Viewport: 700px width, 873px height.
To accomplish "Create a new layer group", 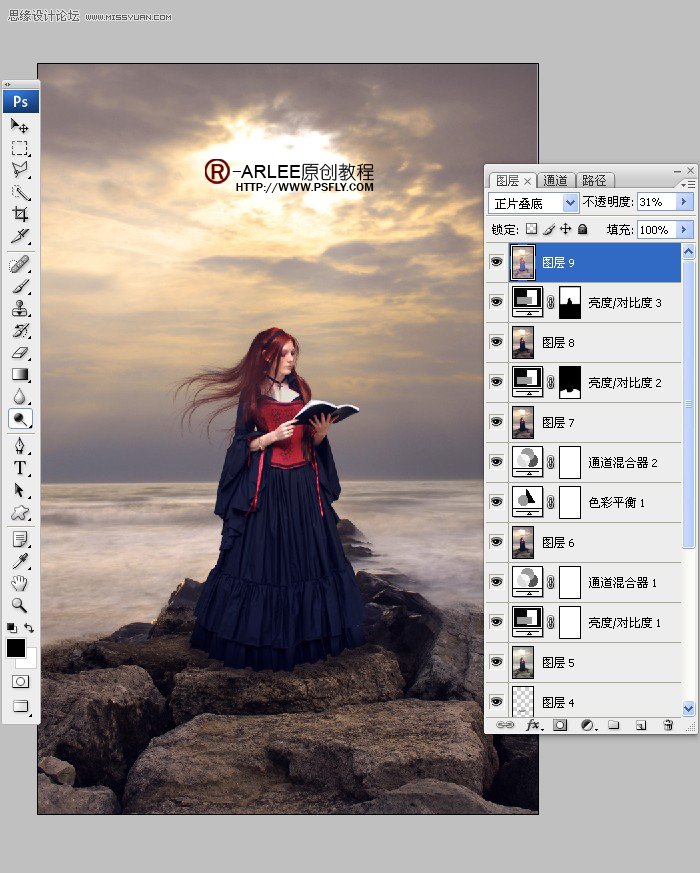I will [x=614, y=725].
